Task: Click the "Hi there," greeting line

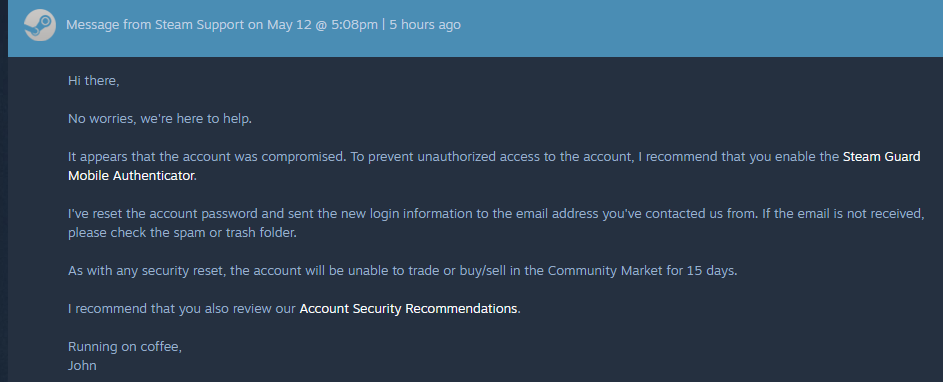Action: coord(93,81)
